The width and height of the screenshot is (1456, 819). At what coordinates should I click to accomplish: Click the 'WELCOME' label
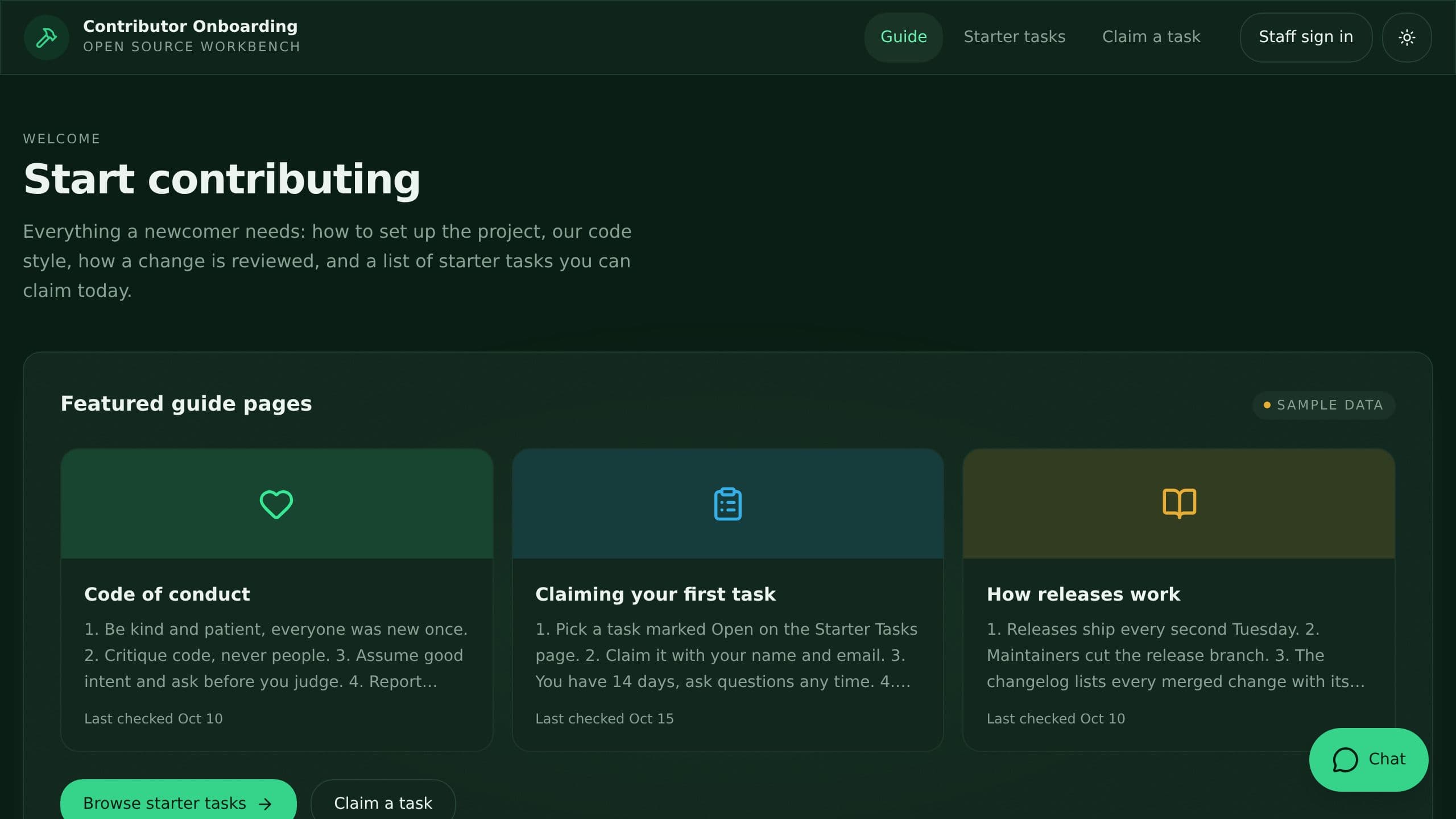tap(61, 139)
